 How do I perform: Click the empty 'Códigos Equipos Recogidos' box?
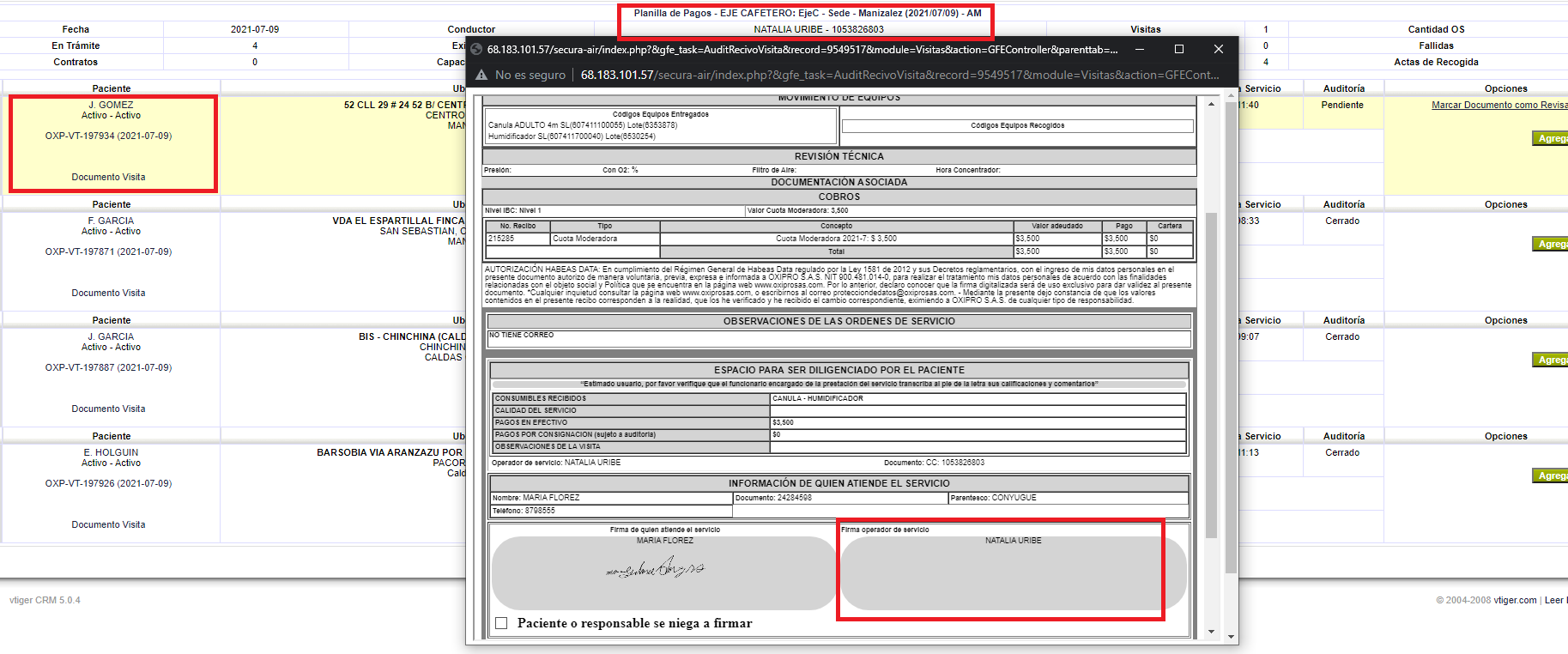point(1017,126)
